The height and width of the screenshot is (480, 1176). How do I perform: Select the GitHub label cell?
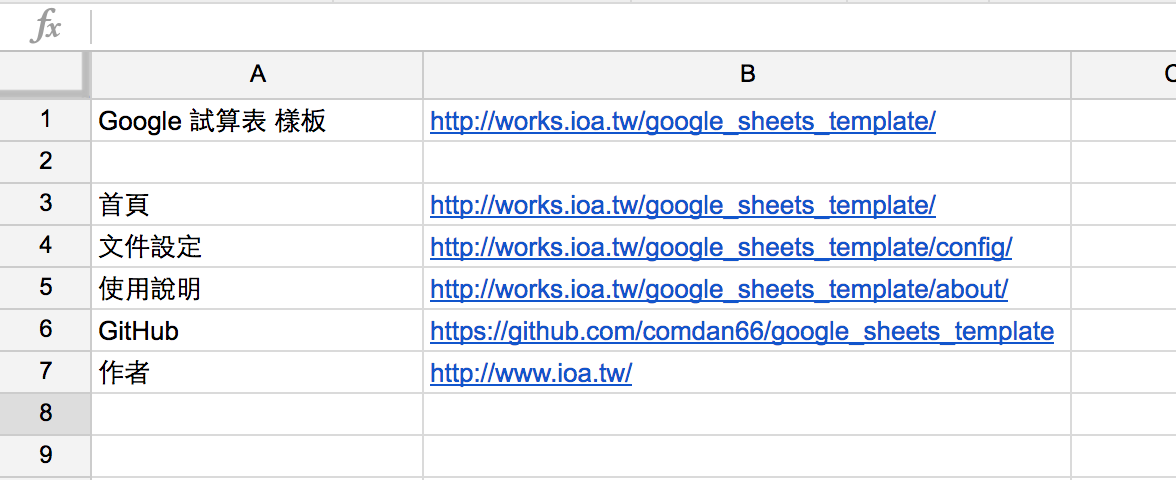pos(257,330)
